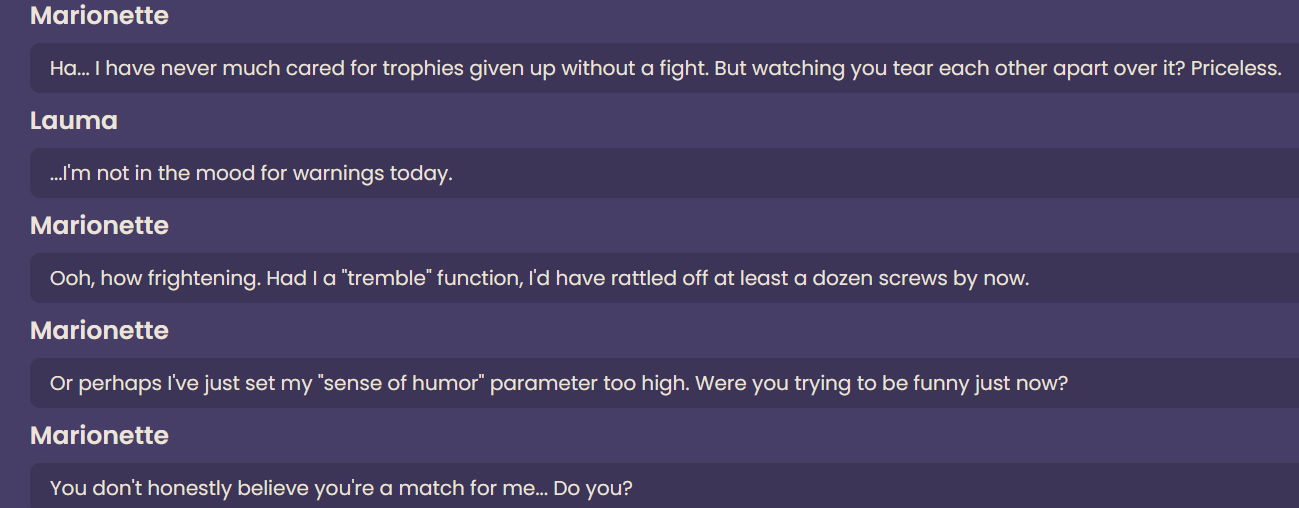Select the "You don't honestly believe" dialogue line
Image resolution: width=1299 pixels, height=508 pixels.
tap(664, 486)
